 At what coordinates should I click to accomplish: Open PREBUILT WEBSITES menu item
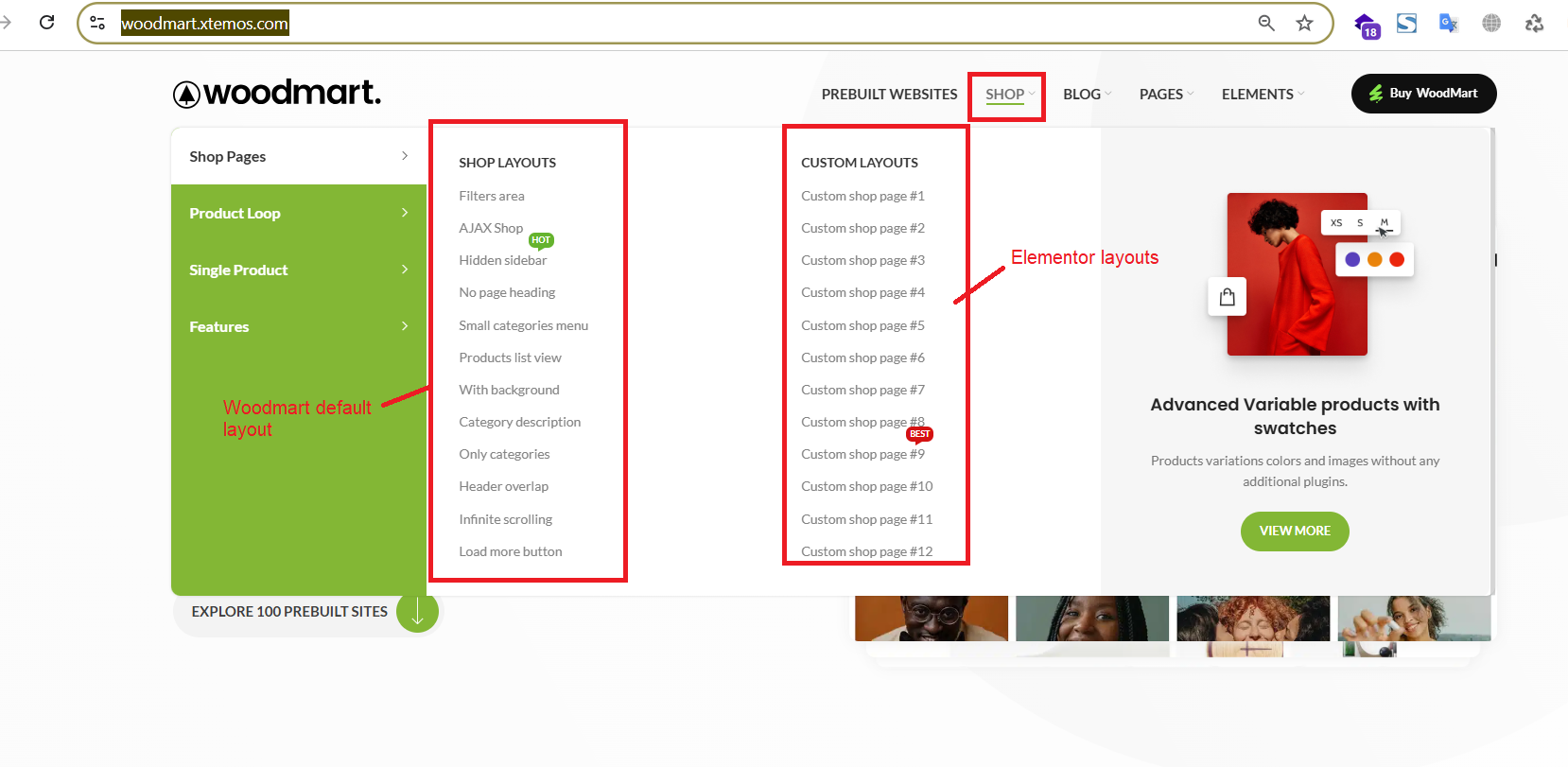point(889,94)
